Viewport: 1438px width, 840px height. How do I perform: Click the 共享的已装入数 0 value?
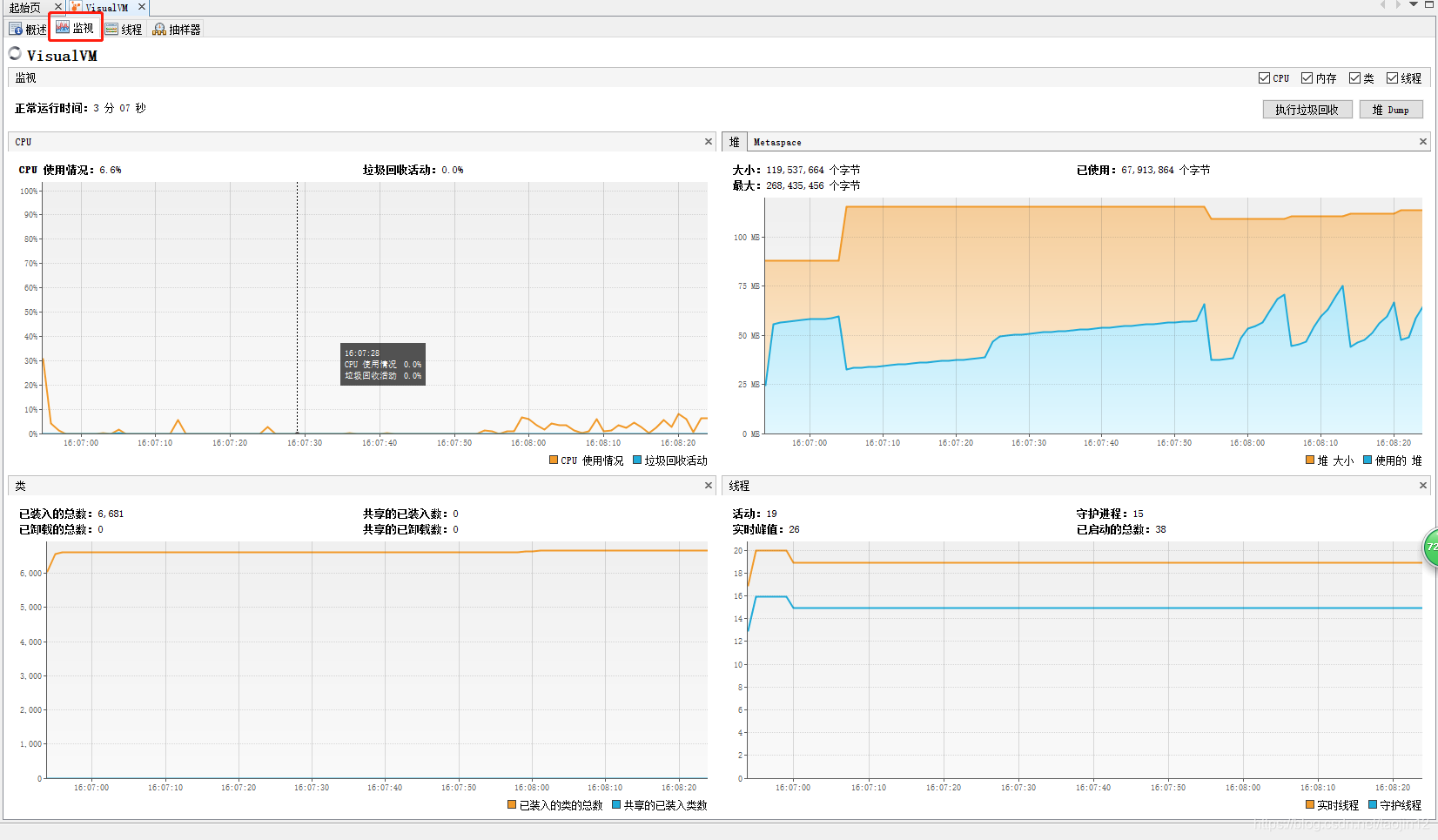tap(455, 514)
